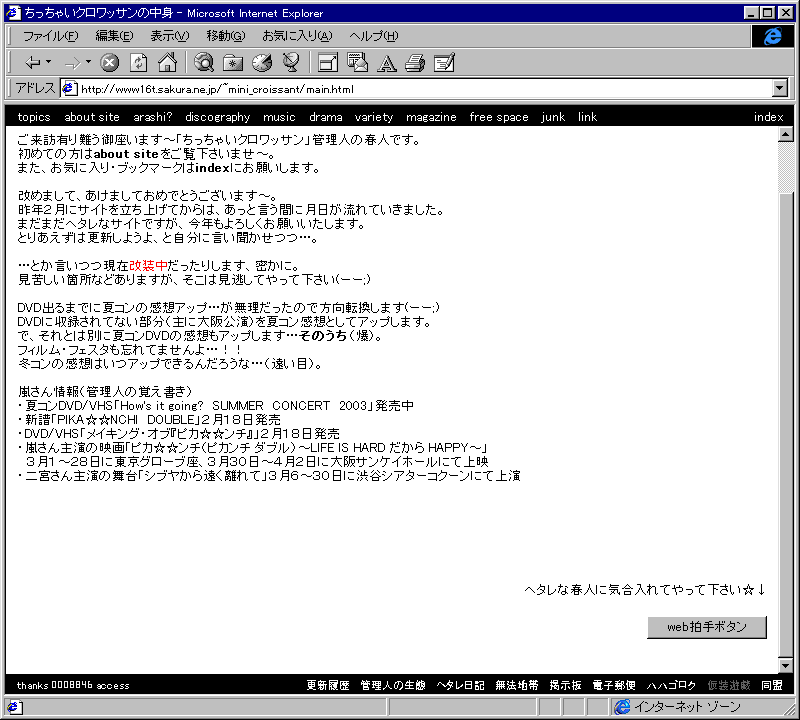Open the Favorites folder icon
This screenshot has height=720, width=800.
233,63
